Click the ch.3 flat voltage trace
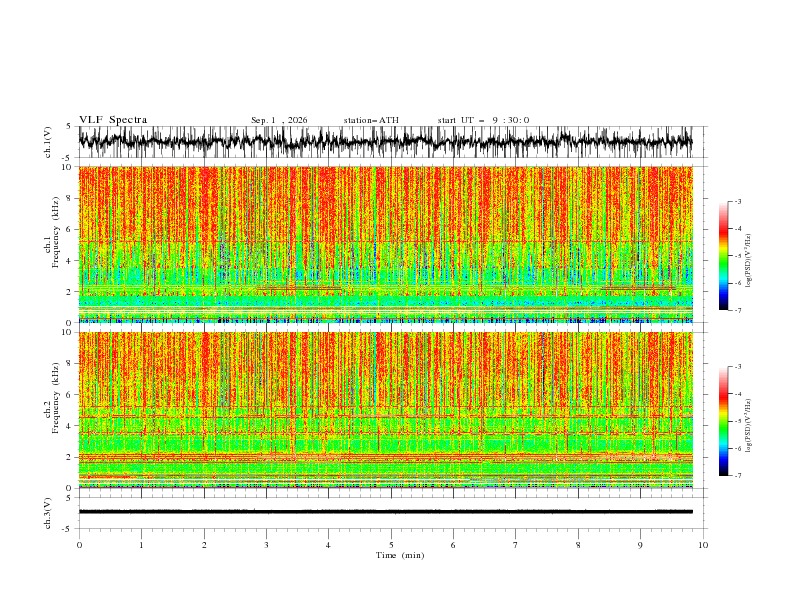 [385, 512]
